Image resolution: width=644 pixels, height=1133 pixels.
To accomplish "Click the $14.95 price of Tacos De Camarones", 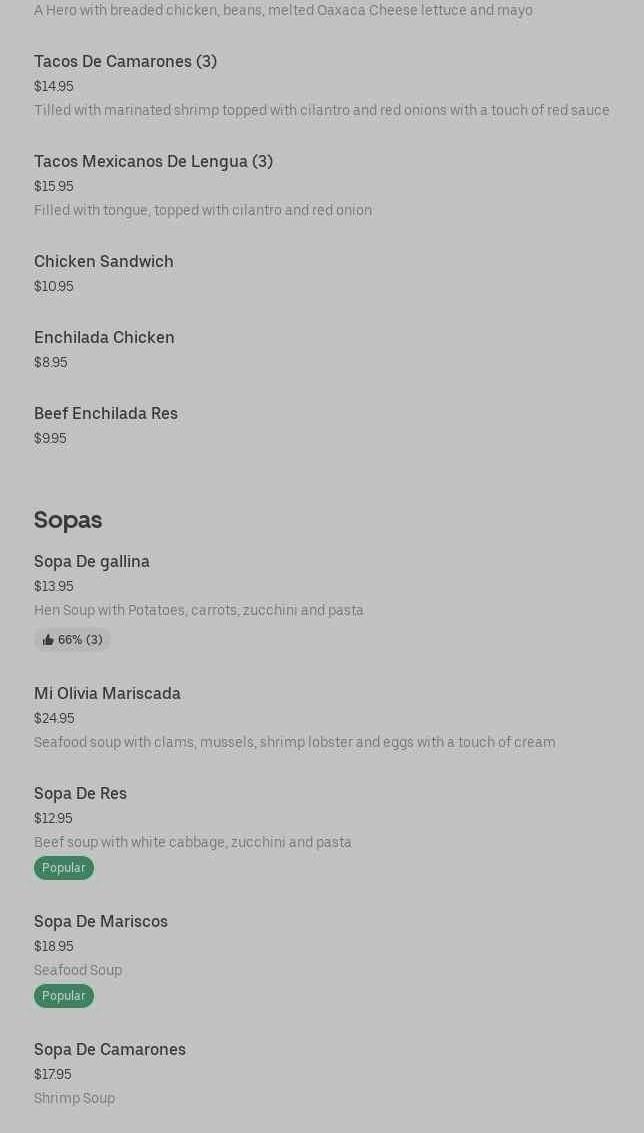I will pyautogui.click(x=53, y=86).
